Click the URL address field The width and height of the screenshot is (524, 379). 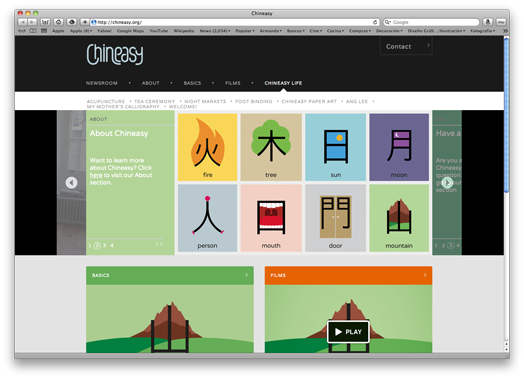tap(235, 22)
